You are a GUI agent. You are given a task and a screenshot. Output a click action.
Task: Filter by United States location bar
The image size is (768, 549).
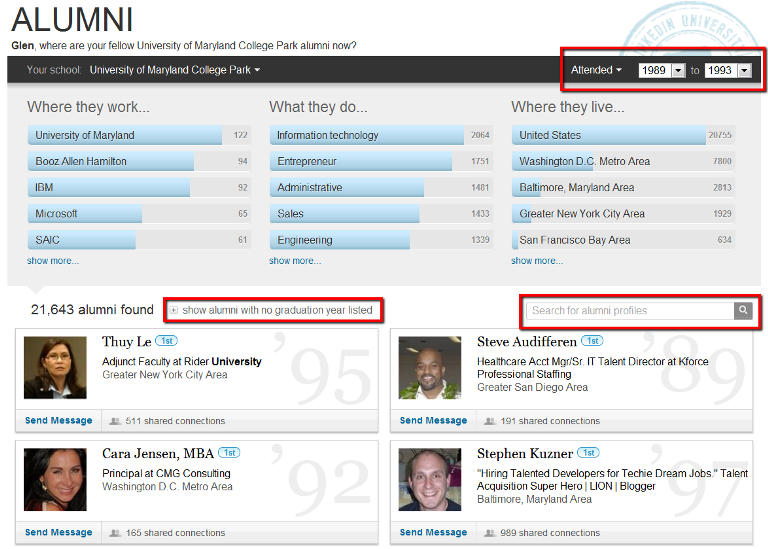624,135
